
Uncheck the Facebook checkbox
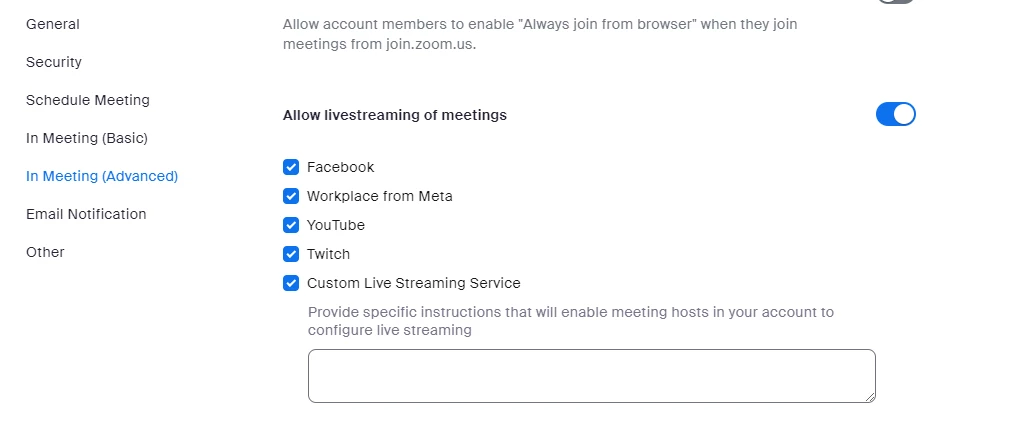click(x=291, y=167)
